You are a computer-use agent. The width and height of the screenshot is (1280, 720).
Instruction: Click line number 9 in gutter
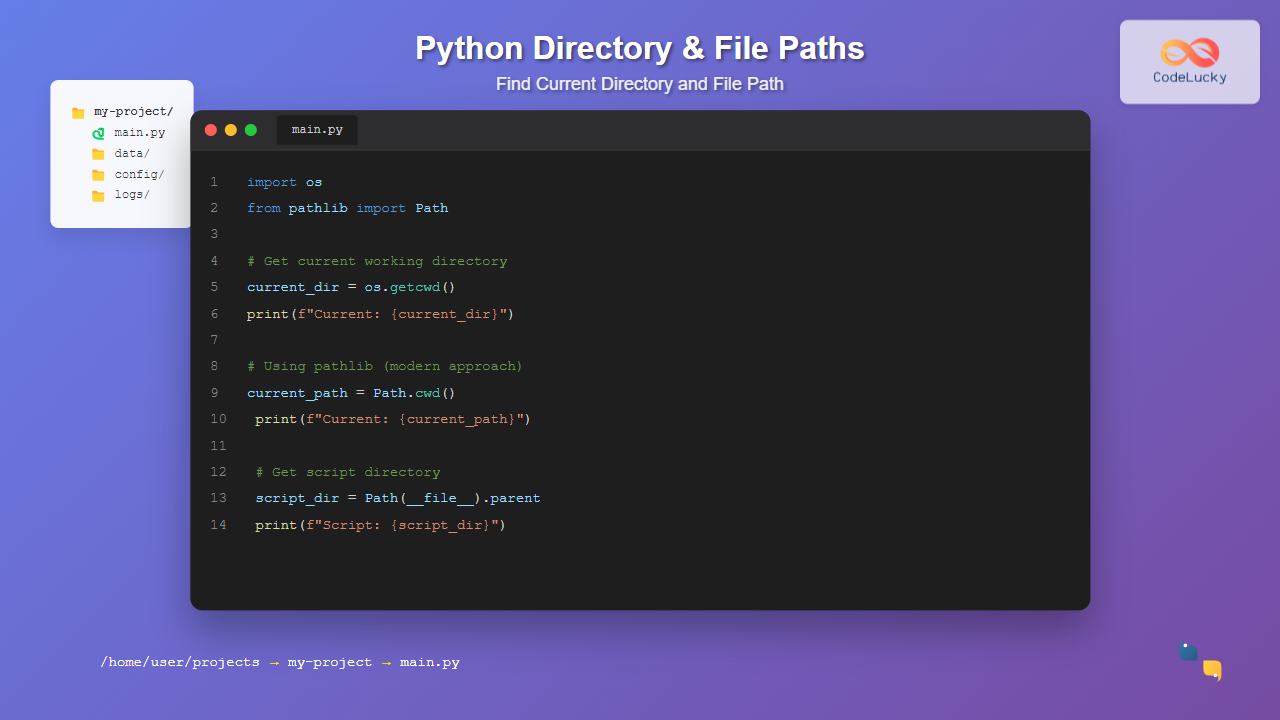coord(214,393)
